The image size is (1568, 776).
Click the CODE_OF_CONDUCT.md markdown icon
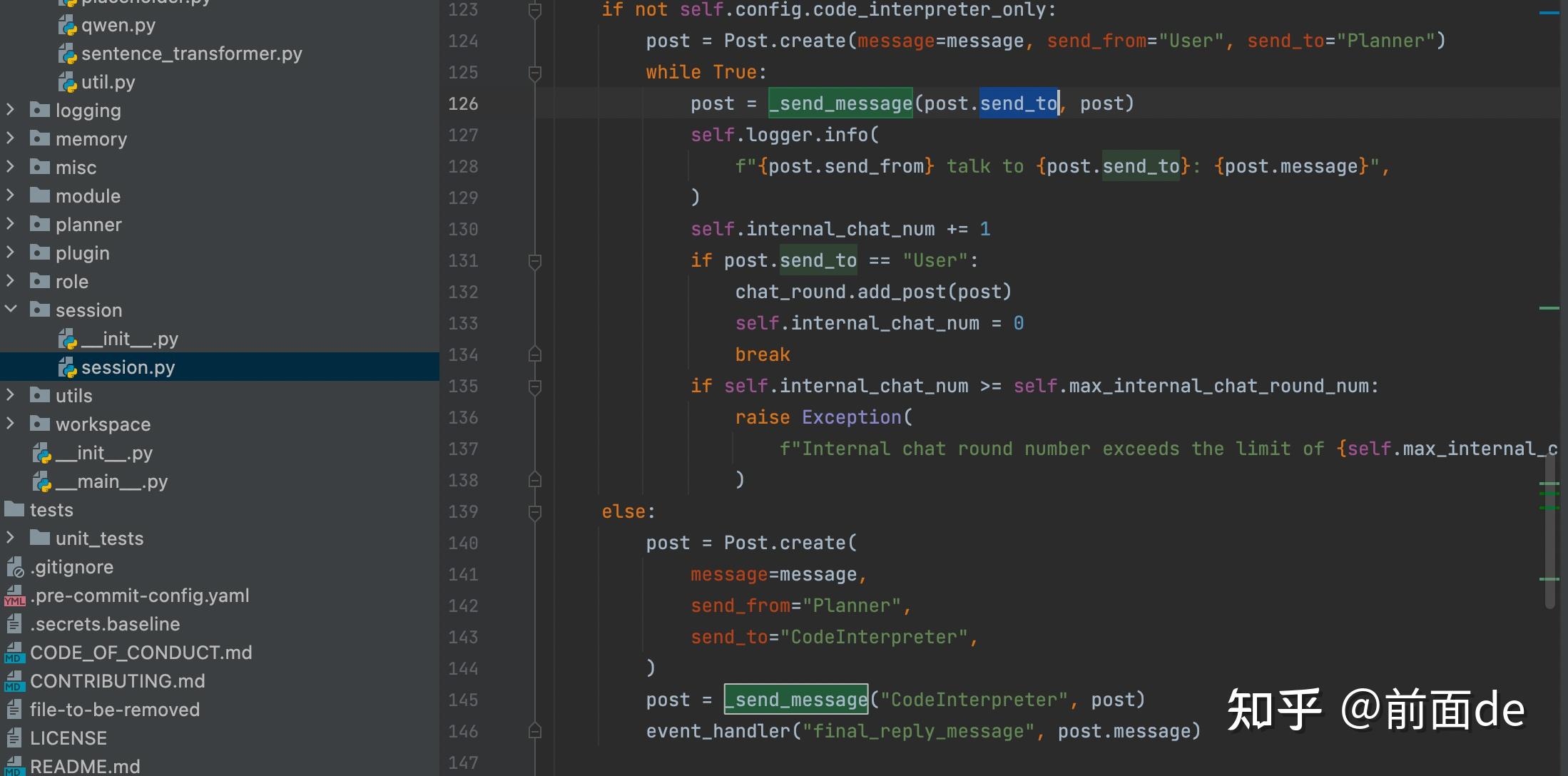[14, 653]
